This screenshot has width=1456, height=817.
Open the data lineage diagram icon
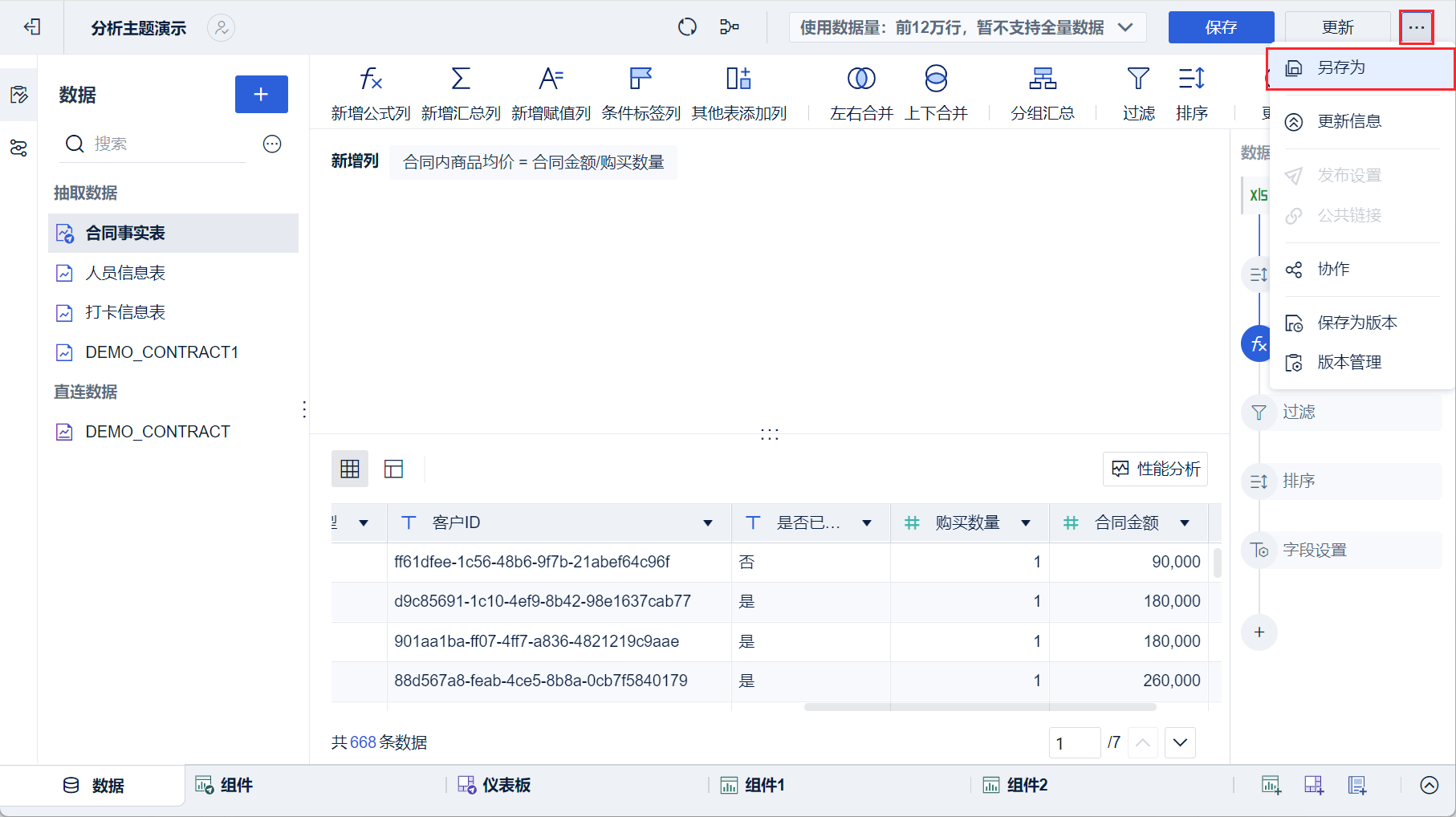point(729,27)
